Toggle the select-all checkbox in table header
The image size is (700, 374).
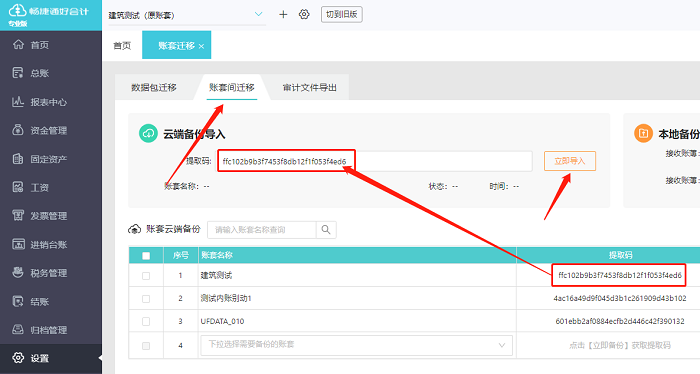click(x=146, y=256)
